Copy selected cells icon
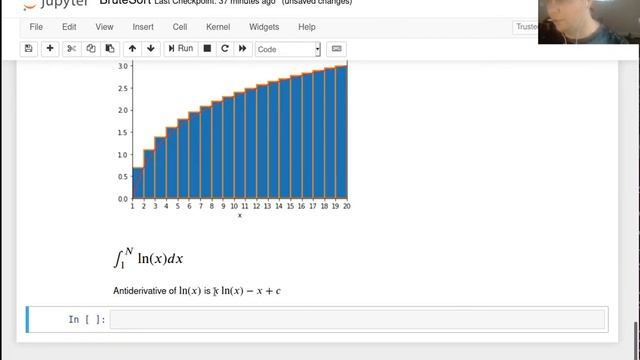 click(91, 49)
